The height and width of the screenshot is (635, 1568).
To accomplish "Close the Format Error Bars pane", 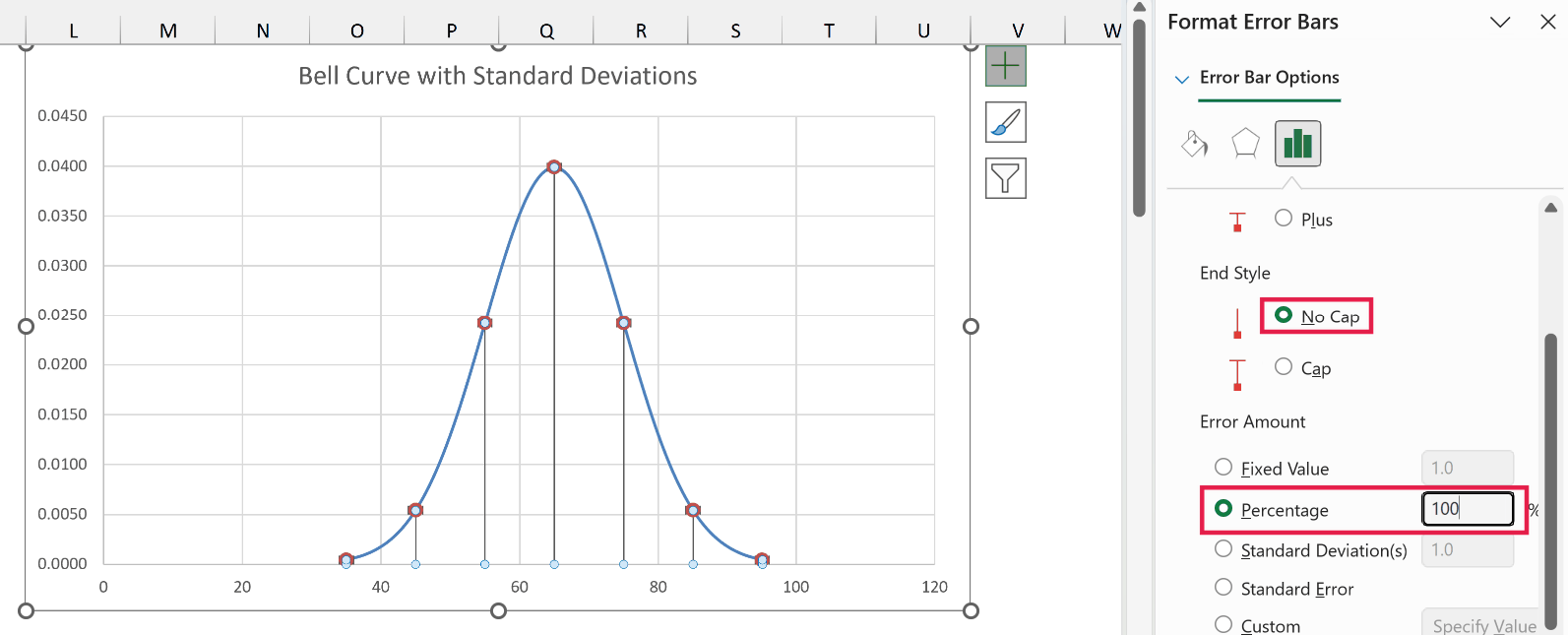I will [1547, 22].
